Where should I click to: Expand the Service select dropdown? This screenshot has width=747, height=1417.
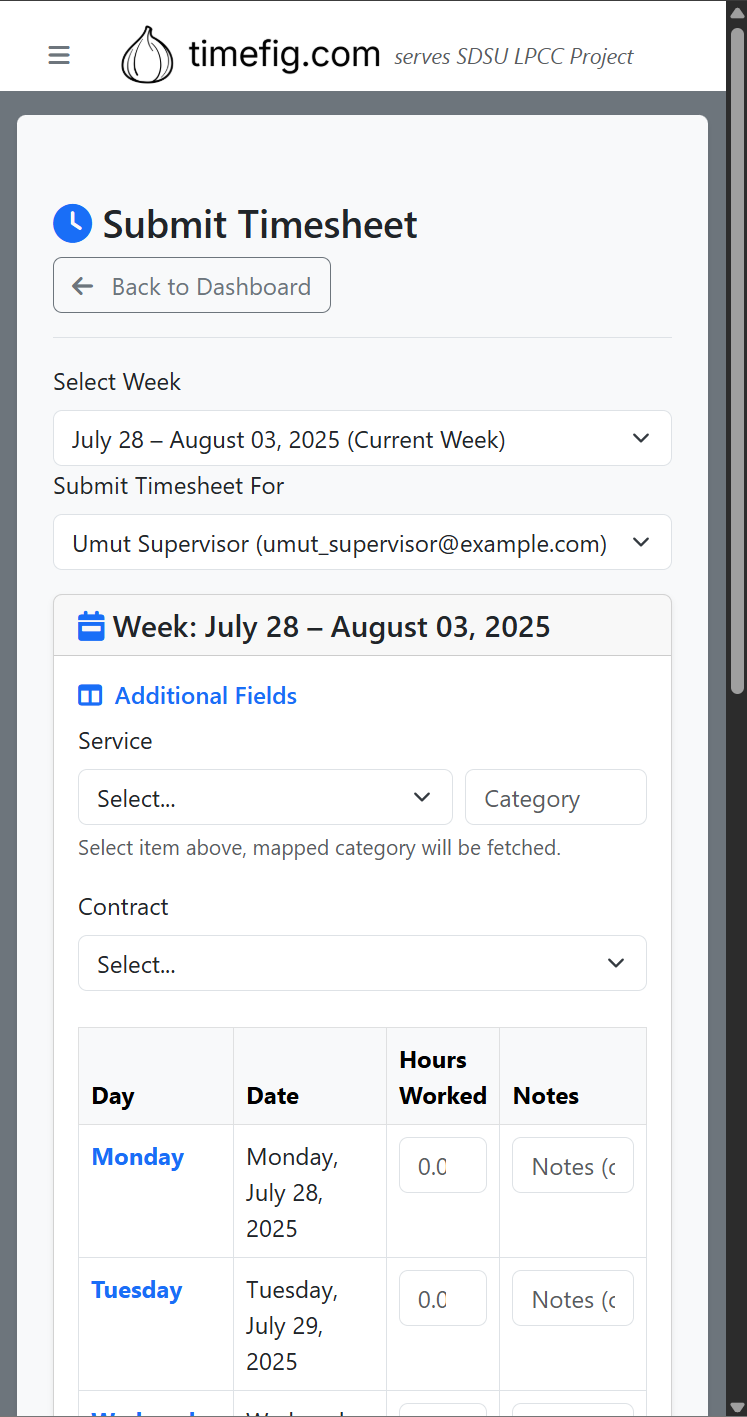(265, 797)
